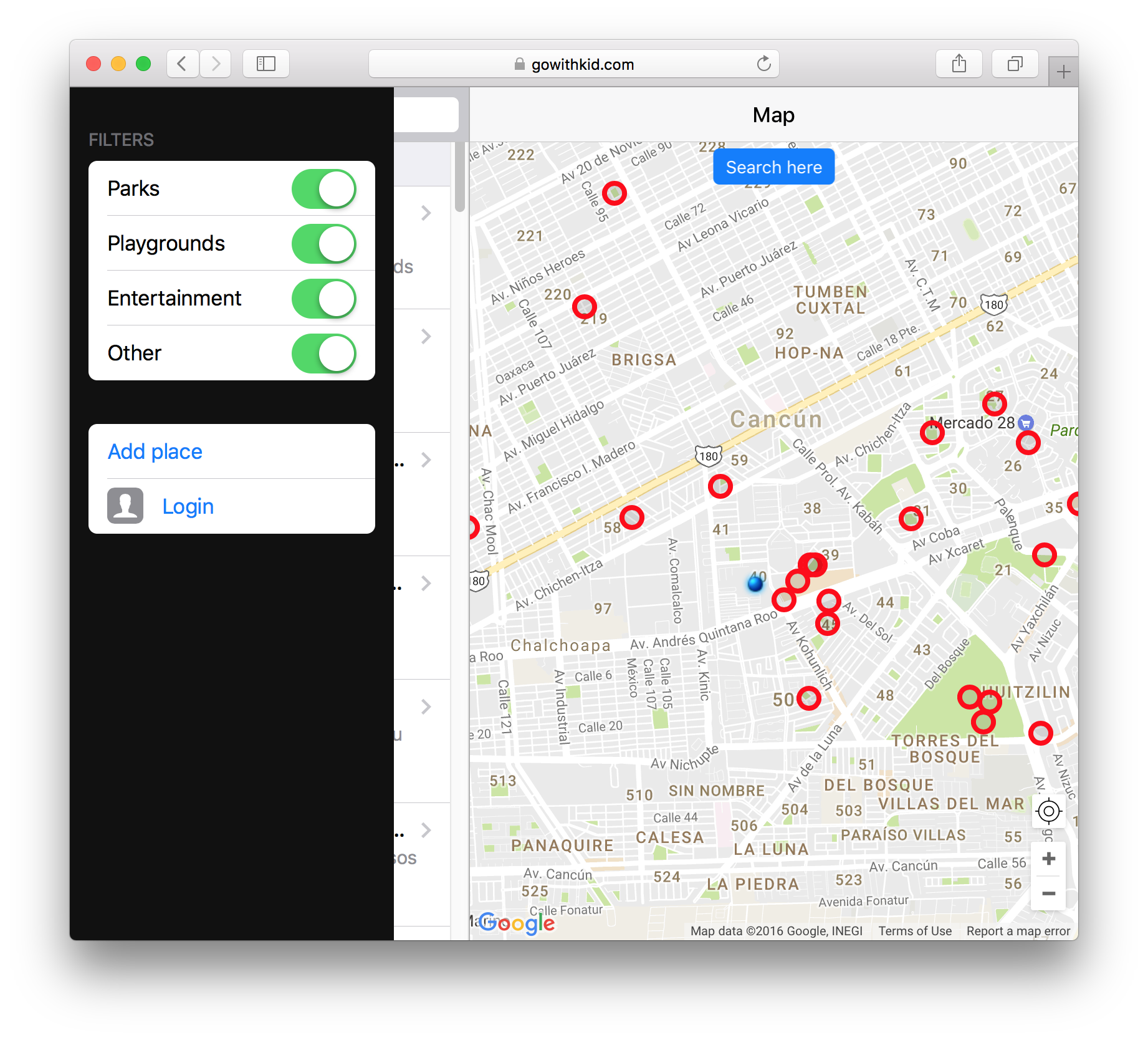Go forward with Safari forward arrow
The image size is (1148, 1040).
(215, 64)
